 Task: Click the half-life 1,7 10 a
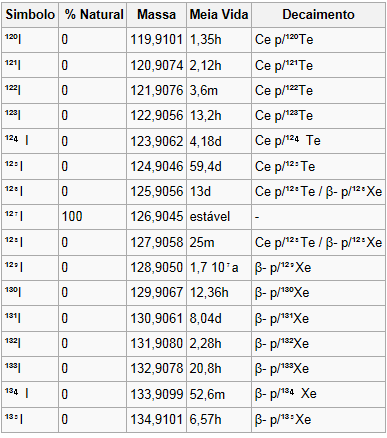pos(214,267)
